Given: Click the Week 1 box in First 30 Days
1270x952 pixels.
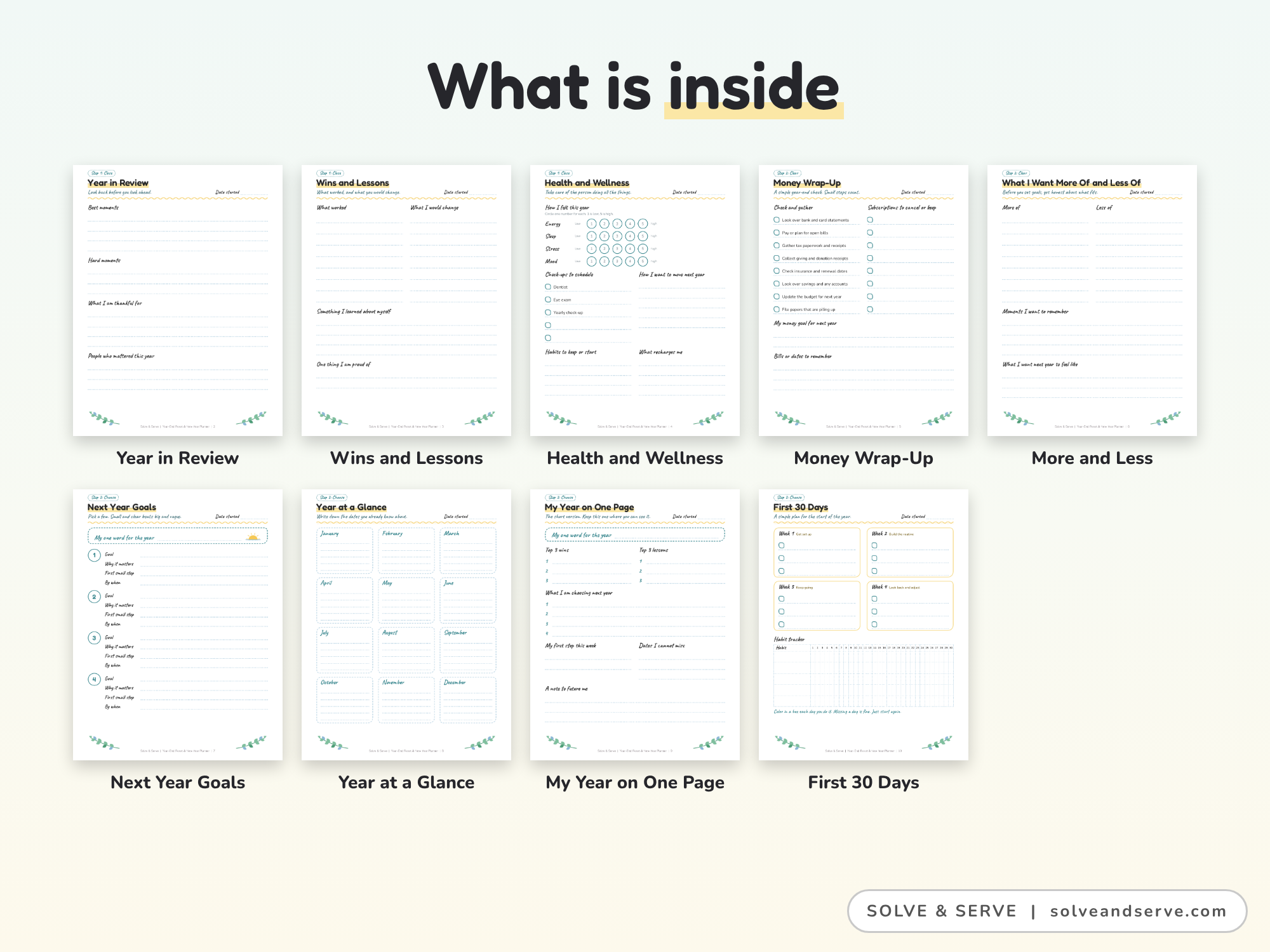Looking at the screenshot, I should (817, 552).
